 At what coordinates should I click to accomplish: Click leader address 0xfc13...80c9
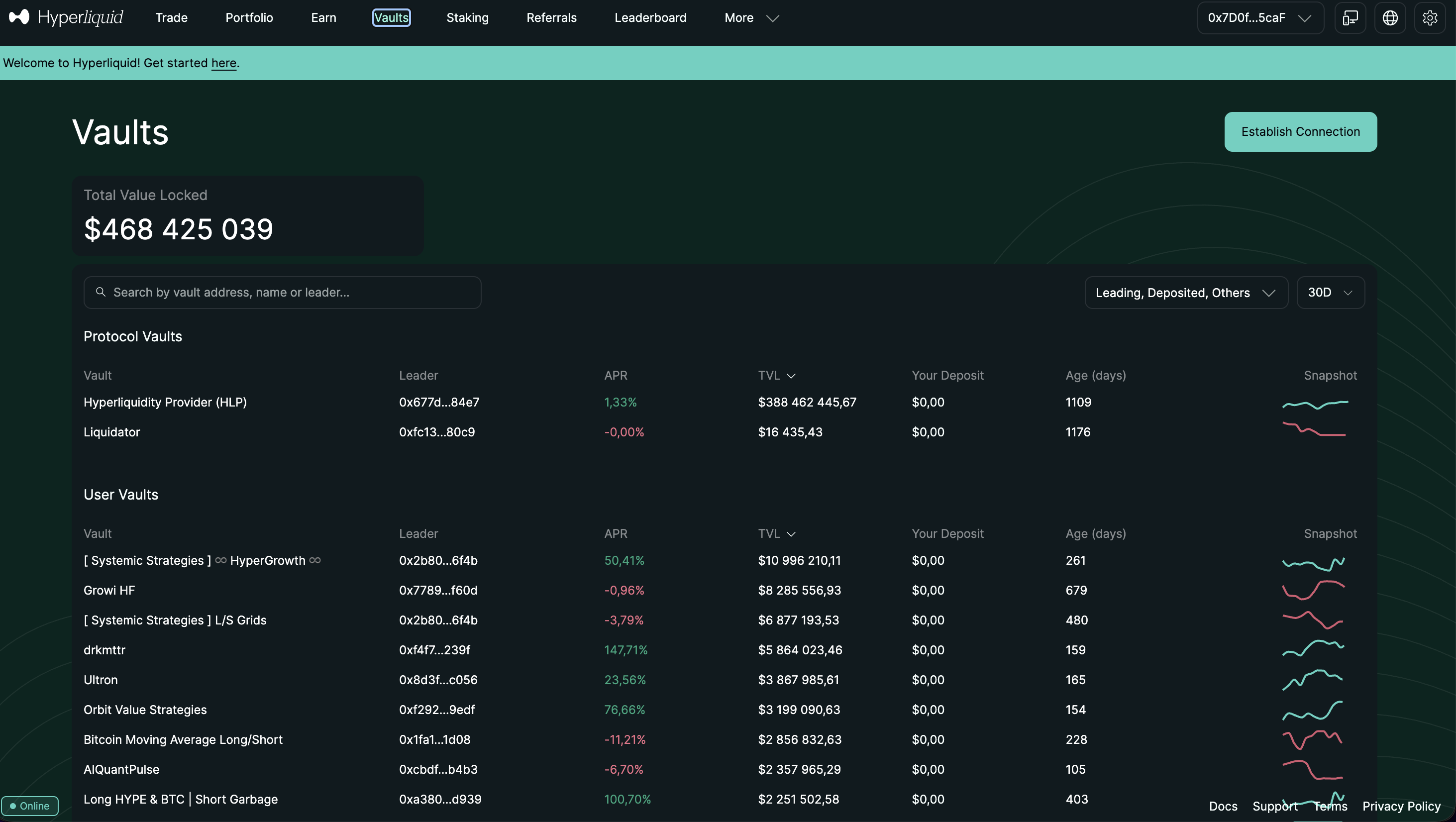(437, 432)
